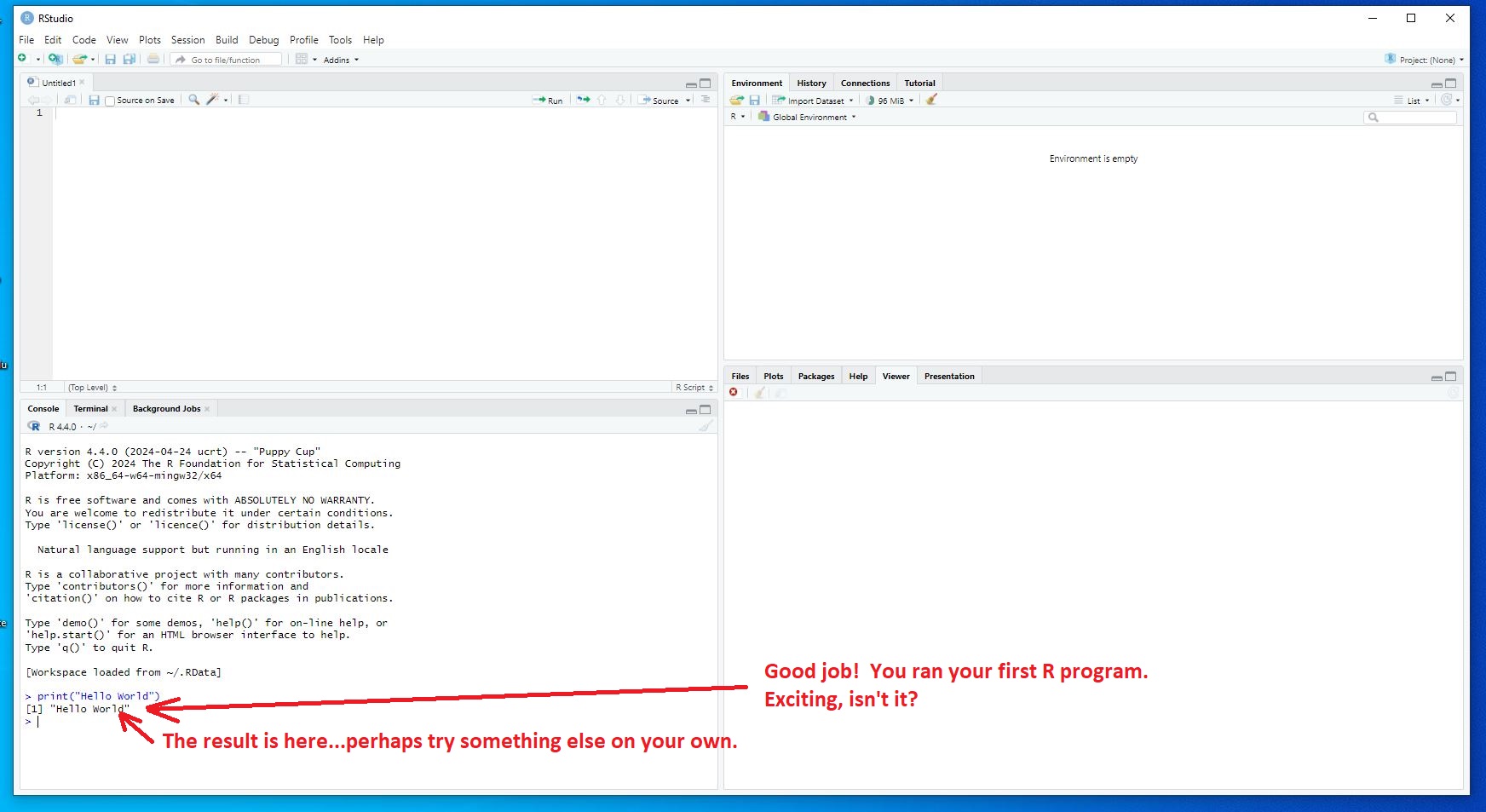This screenshot has width=1486, height=812.
Task: Click the New File plus icon
Action: click(22, 59)
